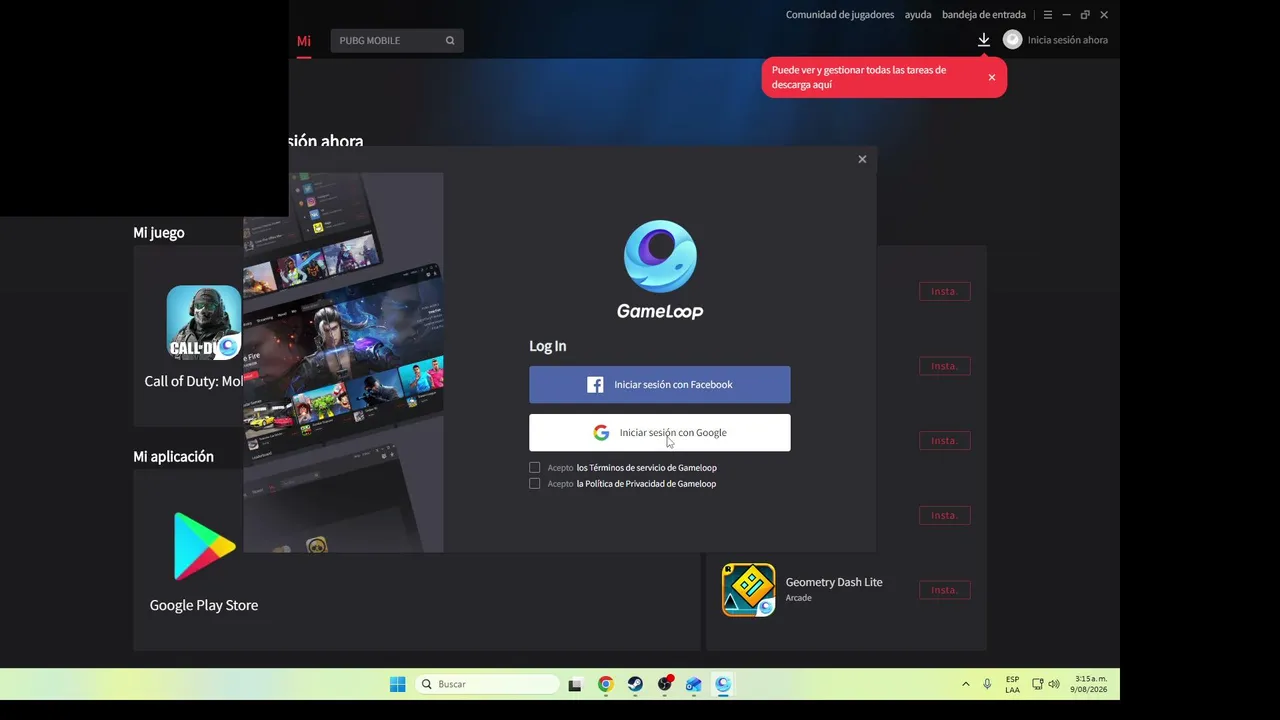Open the download tasks manager icon
This screenshot has height=720, width=1280.
coord(984,40)
